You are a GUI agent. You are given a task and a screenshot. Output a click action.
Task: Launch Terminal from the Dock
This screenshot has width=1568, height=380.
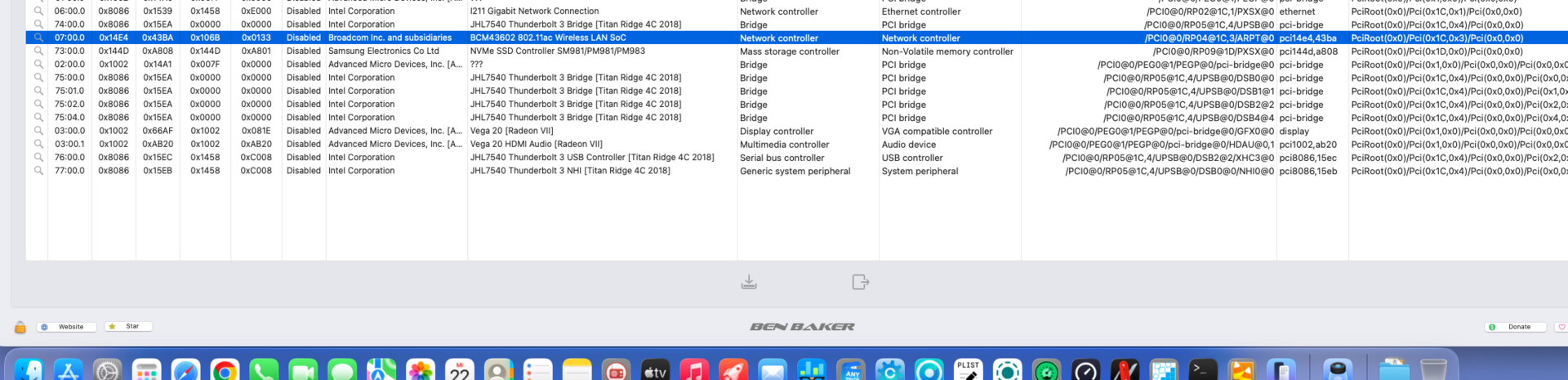click(x=1203, y=371)
